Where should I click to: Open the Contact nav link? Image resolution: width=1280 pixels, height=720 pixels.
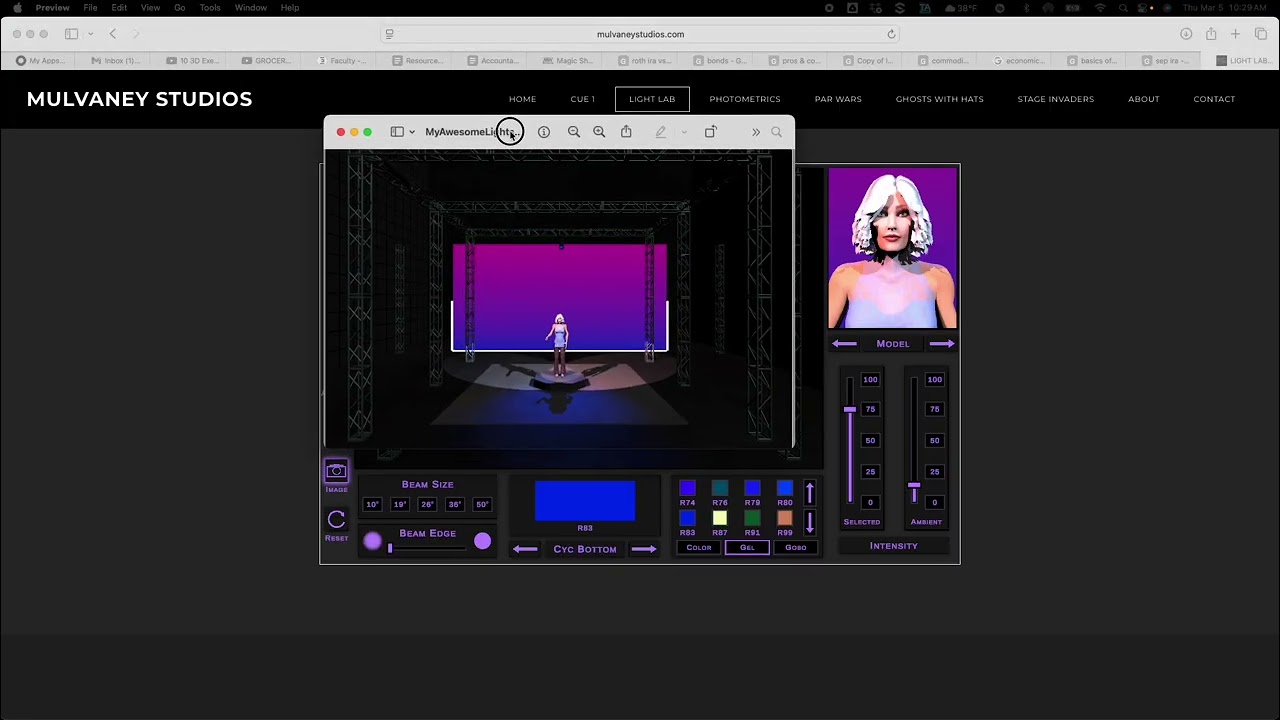1214,99
